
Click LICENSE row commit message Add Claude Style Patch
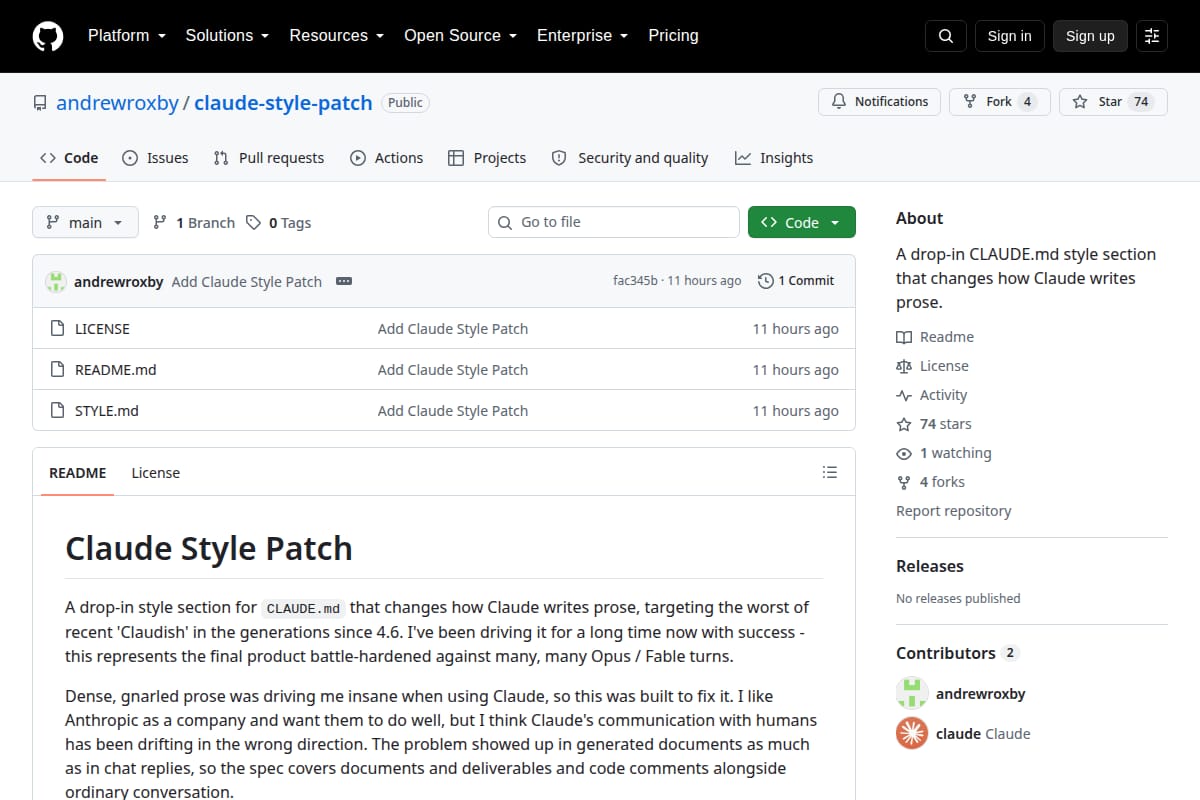pos(453,329)
